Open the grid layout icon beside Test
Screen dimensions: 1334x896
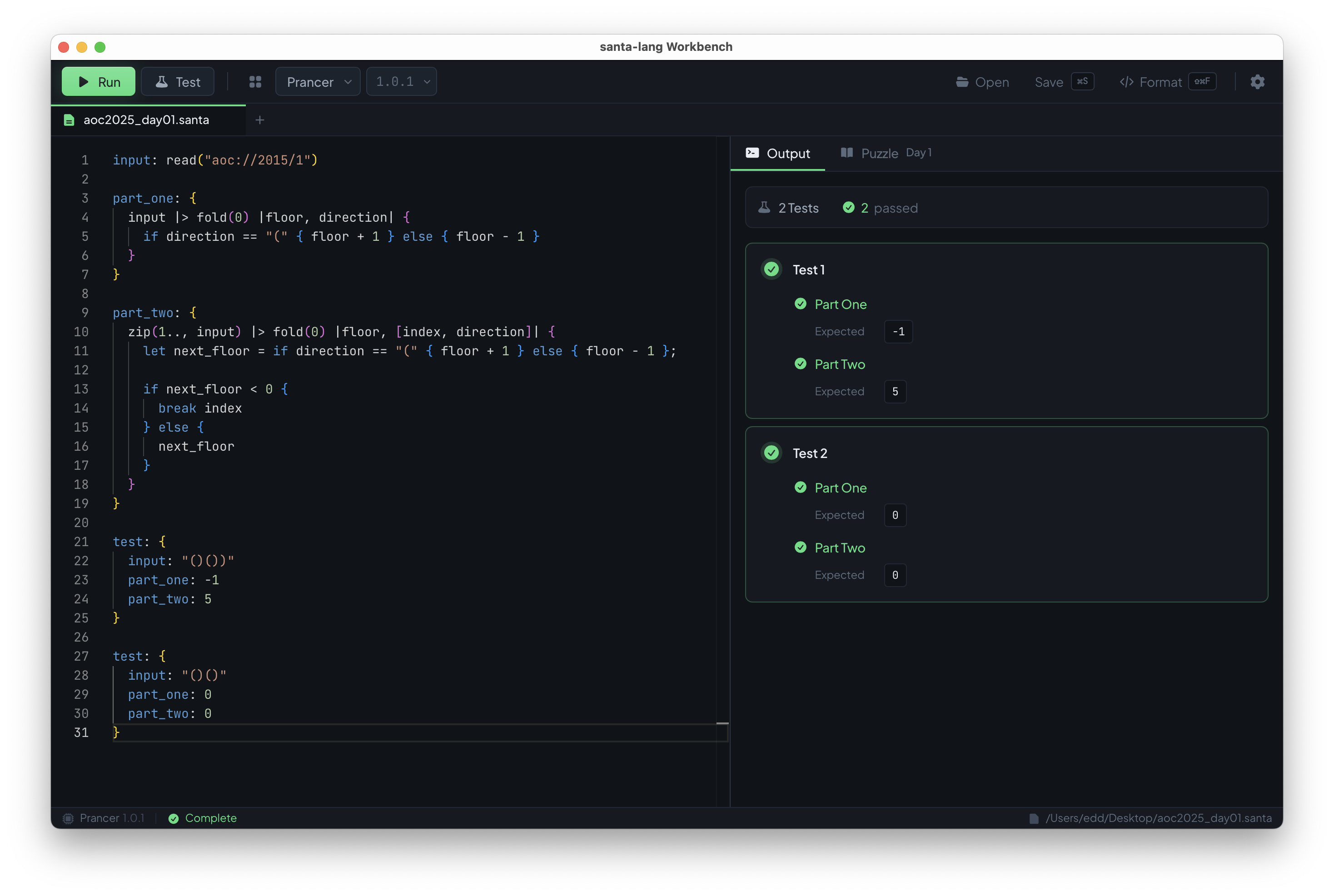[x=255, y=81]
